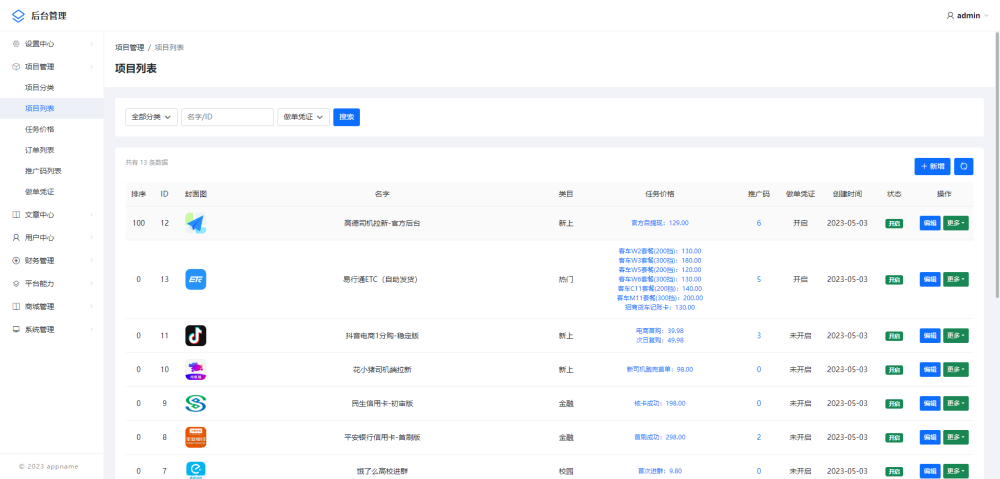Click the 名字/ID search input field

pyautogui.click(x=227, y=117)
